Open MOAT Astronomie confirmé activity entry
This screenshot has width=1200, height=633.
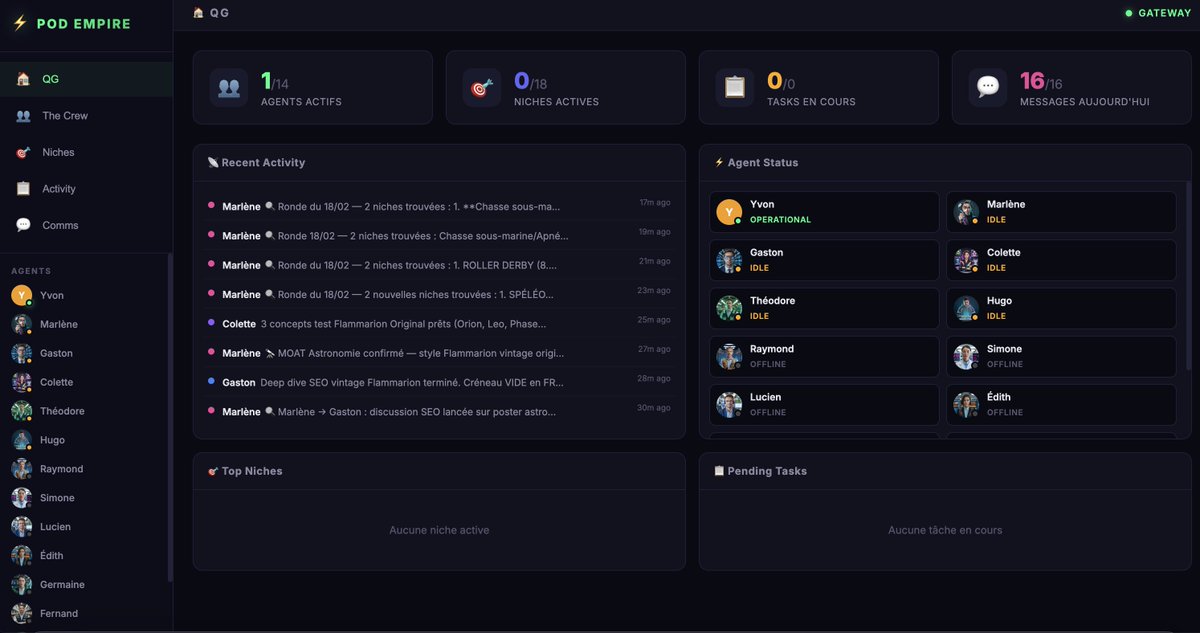tap(439, 353)
